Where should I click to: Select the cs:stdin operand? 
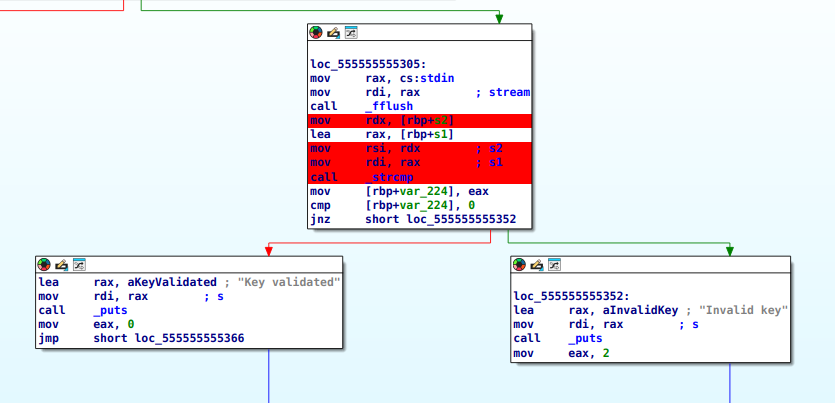point(430,78)
